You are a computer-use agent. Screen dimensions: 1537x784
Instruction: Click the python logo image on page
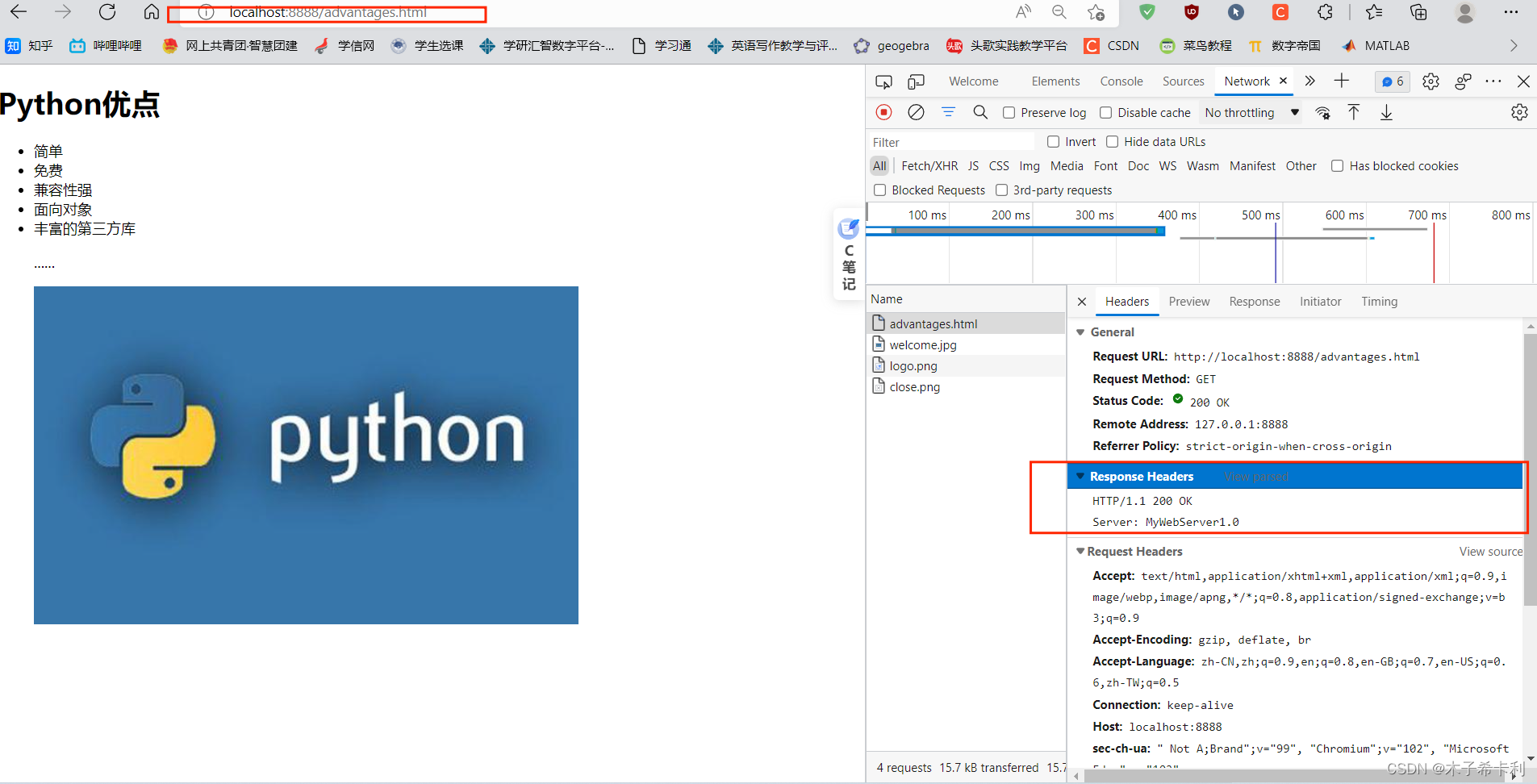(x=306, y=455)
